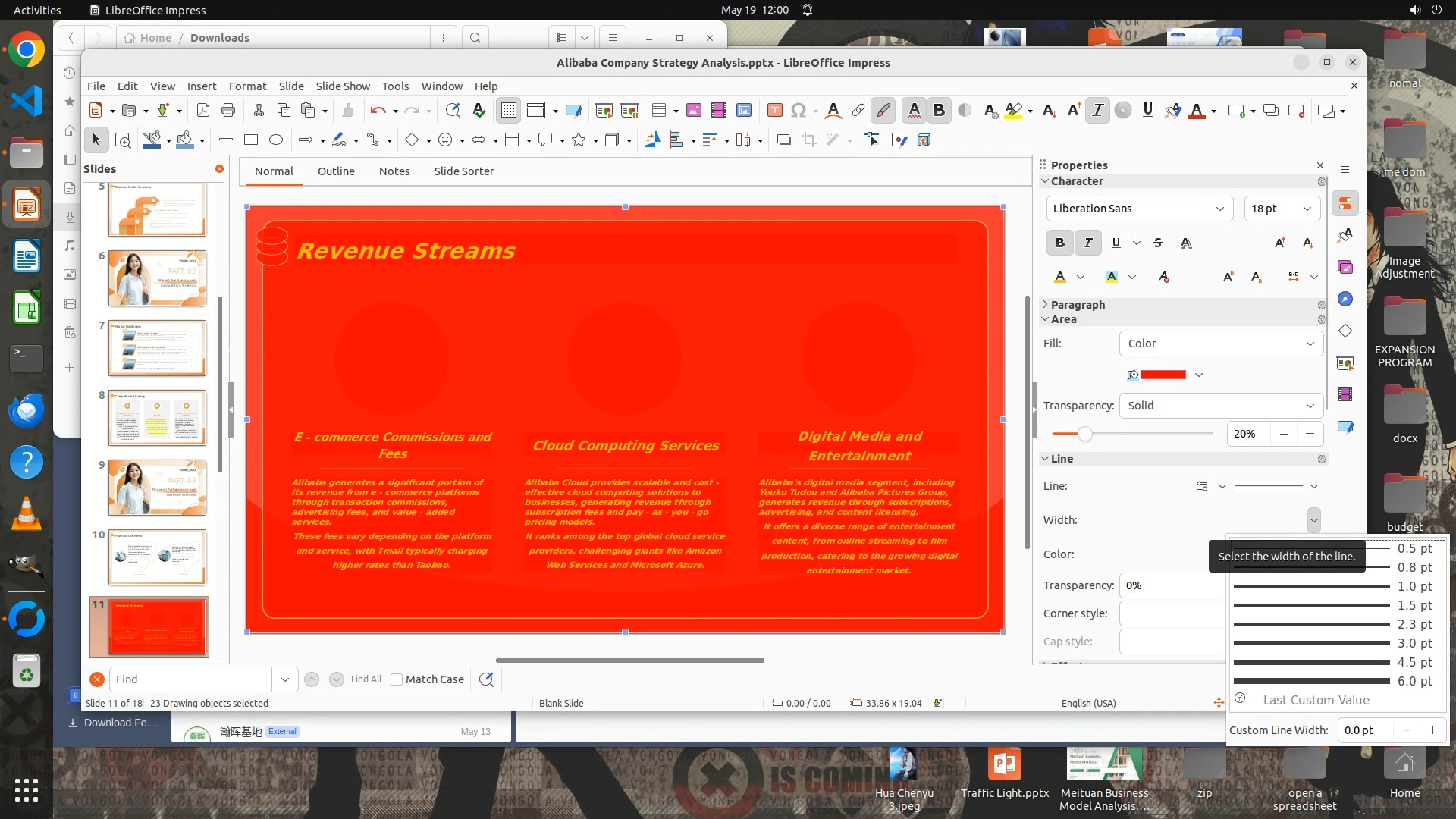Toggle Italic in the Character panel

coord(1088,243)
